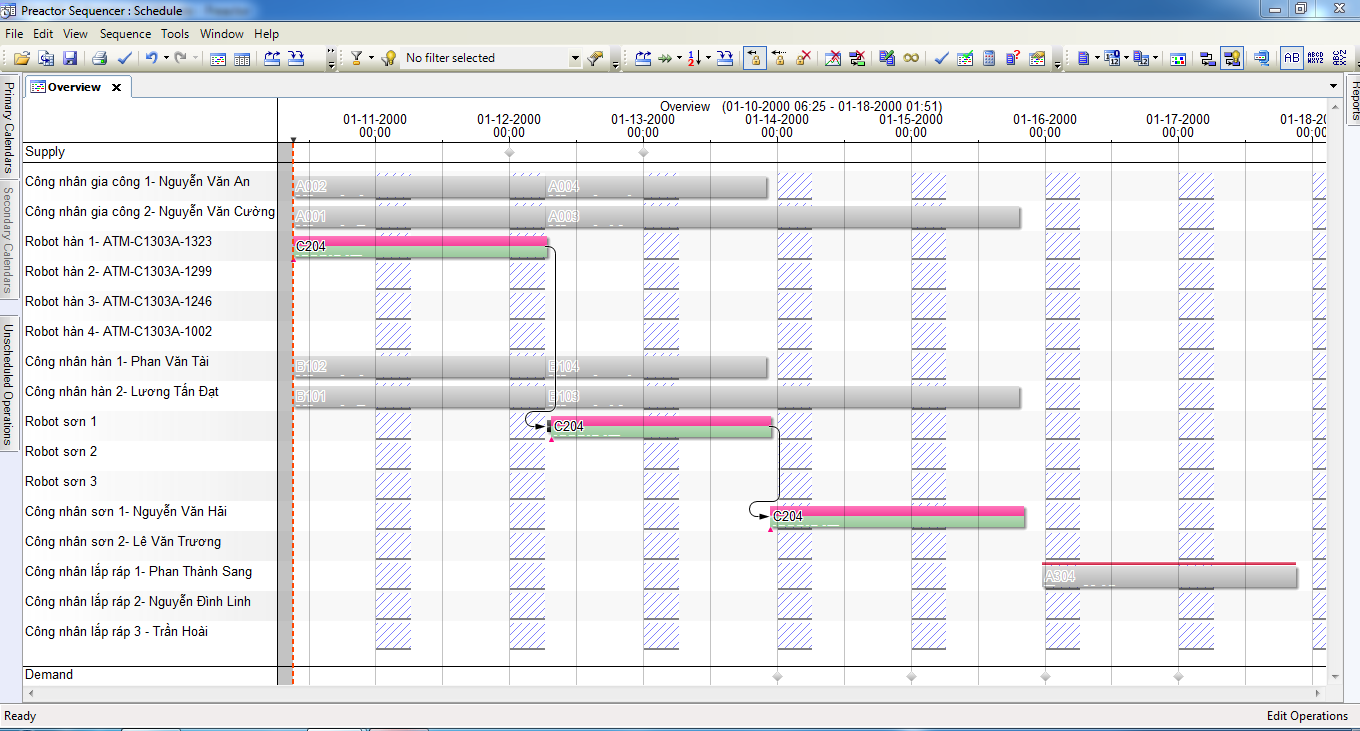Click the infinity symbol toolbar icon
Screen dimensions: 1360x731
point(911,59)
